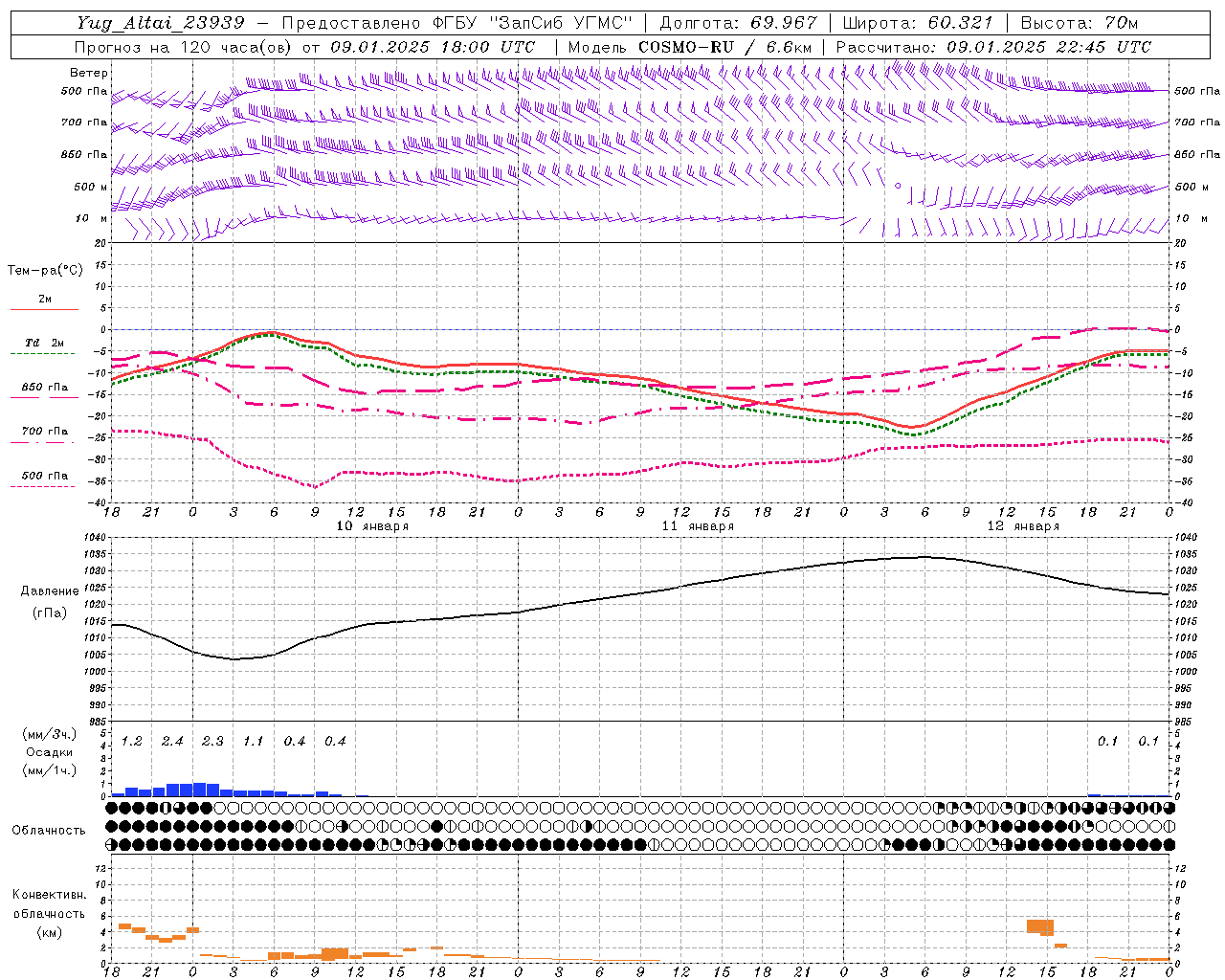Click the model name 'COSMO-RU / 6.6км'
This screenshot has height=980, width=1225.
point(724,47)
